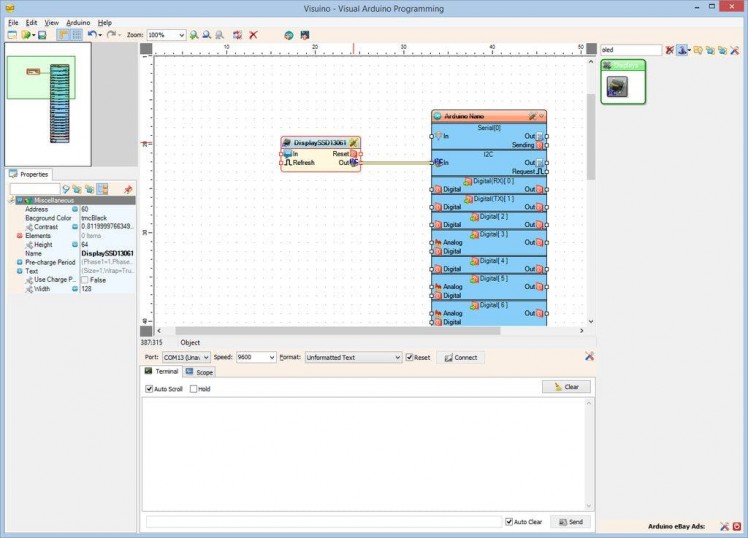Viewport: 748px width, 538px height.
Task: Open the Speed baud rate dropdown
Action: pos(271,357)
